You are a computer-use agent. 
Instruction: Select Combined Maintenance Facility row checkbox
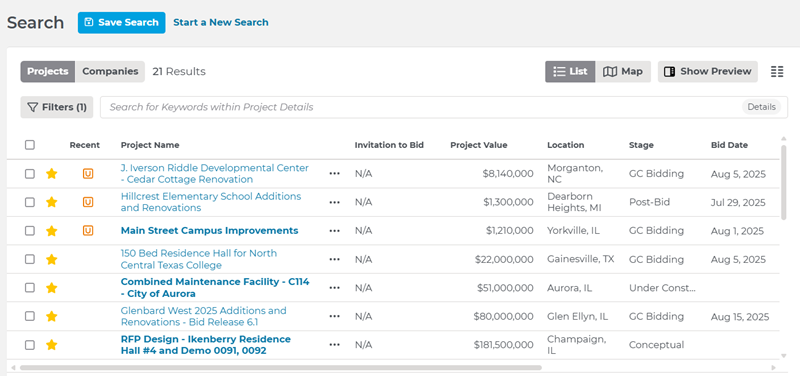pos(30,288)
